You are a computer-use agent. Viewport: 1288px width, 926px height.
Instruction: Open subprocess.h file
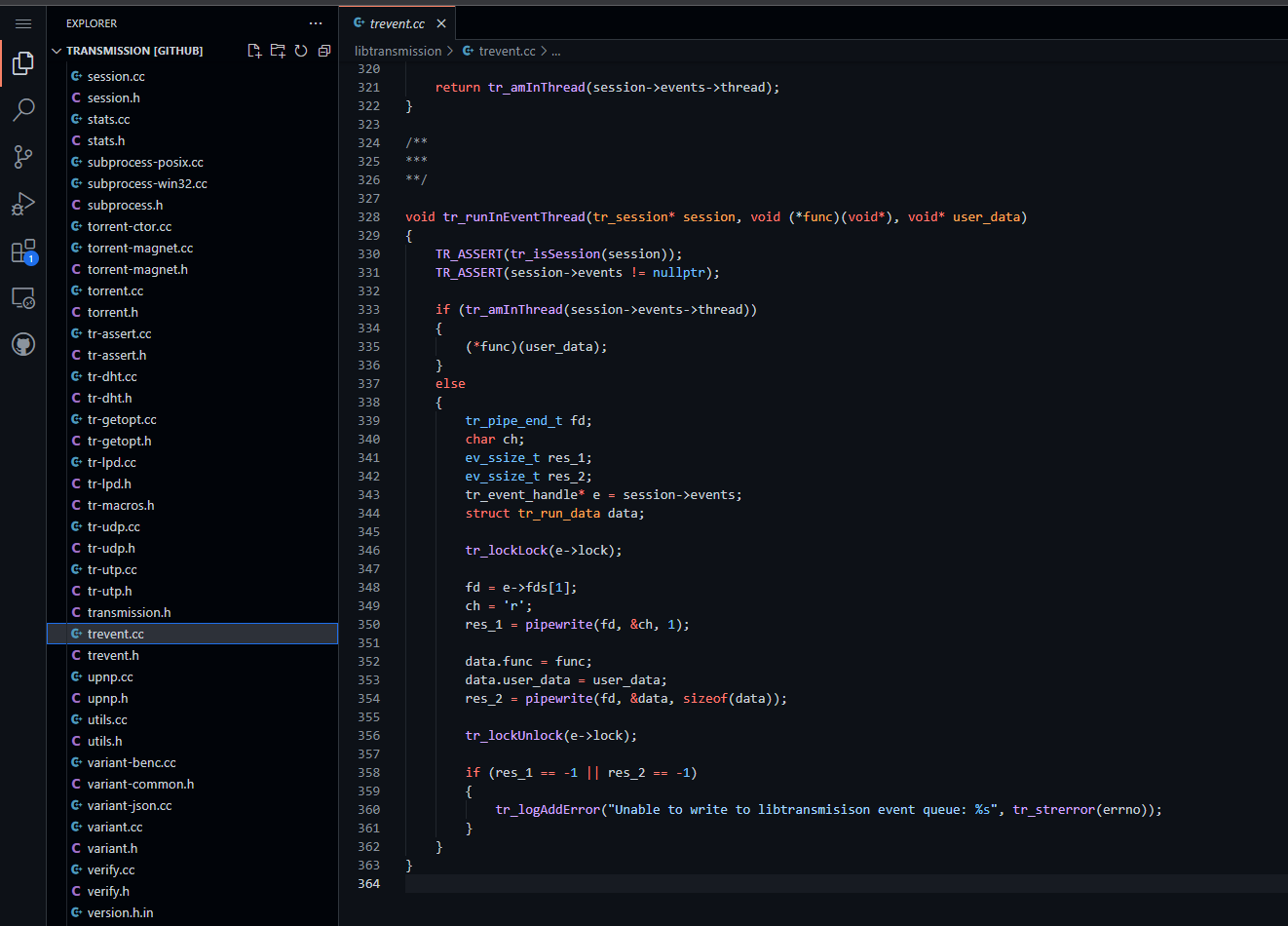pyautogui.click(x=193, y=205)
